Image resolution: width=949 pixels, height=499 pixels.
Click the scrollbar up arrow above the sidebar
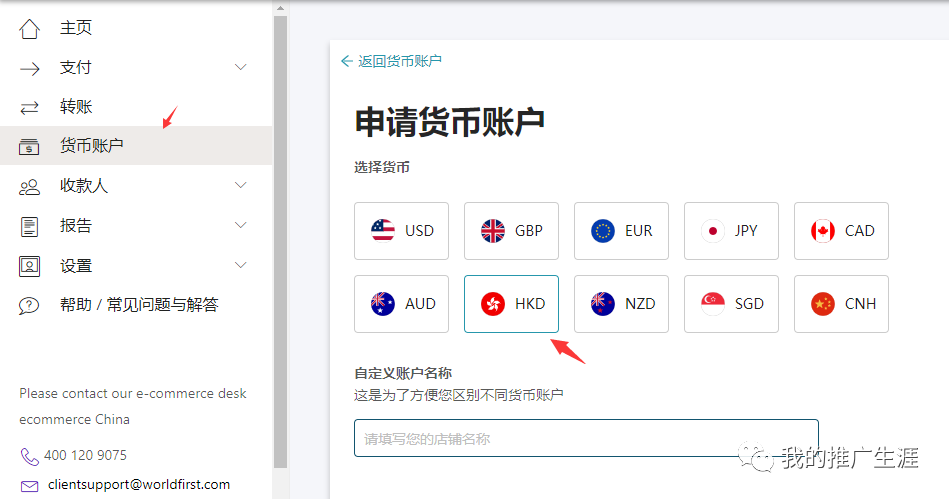click(280, 8)
